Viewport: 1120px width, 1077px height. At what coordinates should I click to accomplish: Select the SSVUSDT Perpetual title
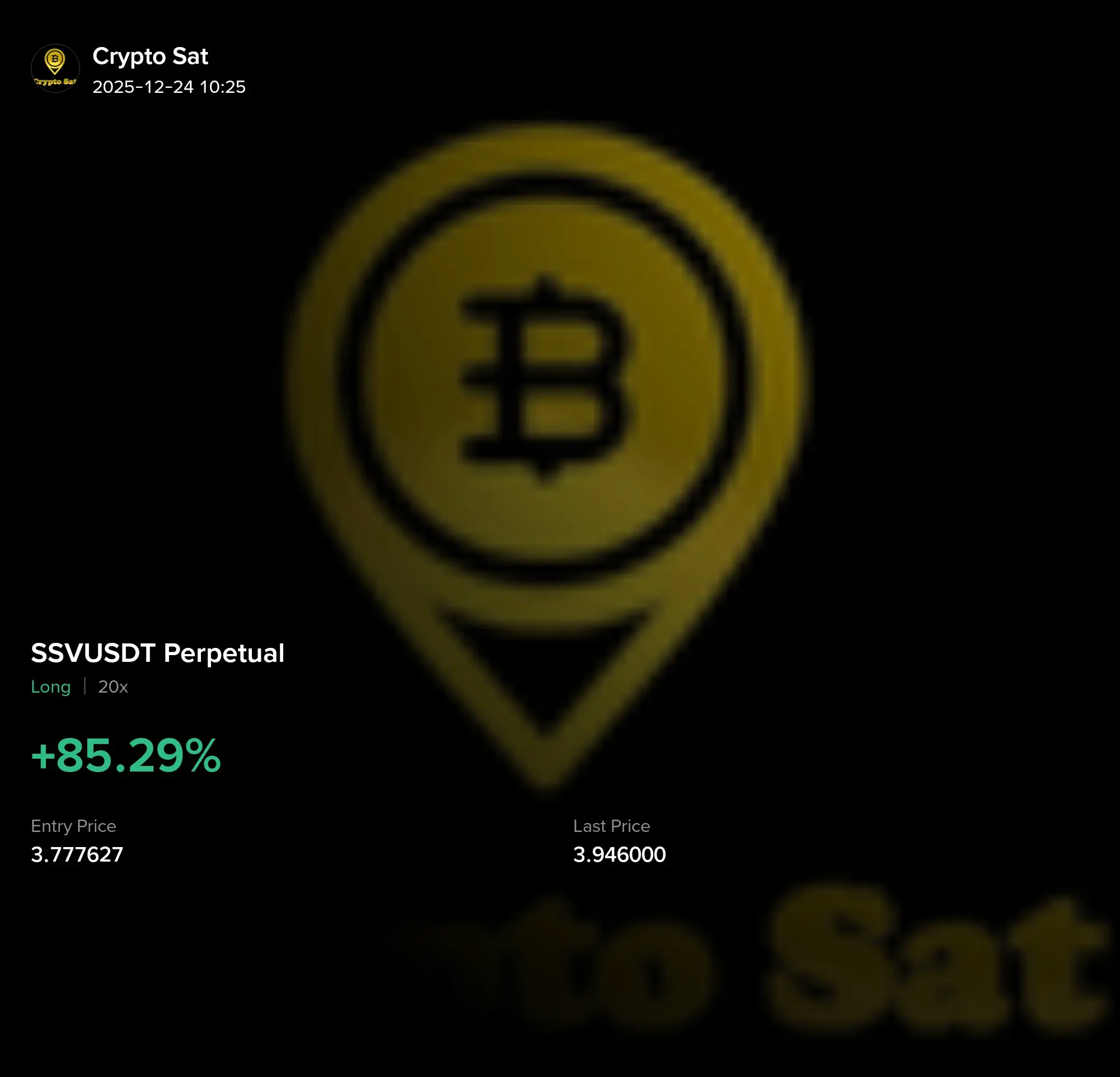pos(158,653)
